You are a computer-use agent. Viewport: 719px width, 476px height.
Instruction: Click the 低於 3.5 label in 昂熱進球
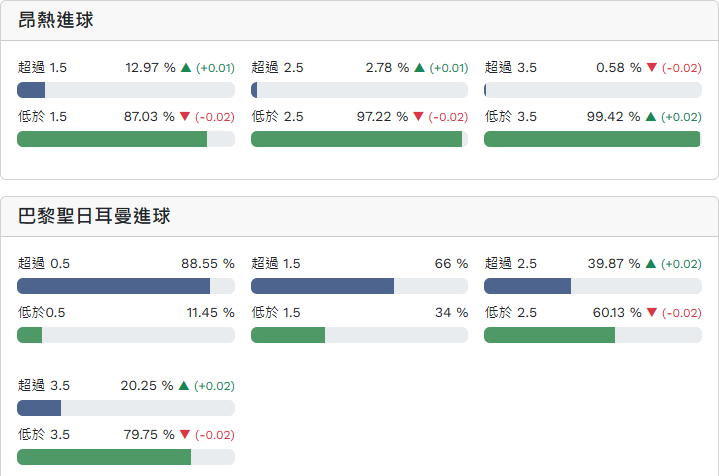pos(511,117)
